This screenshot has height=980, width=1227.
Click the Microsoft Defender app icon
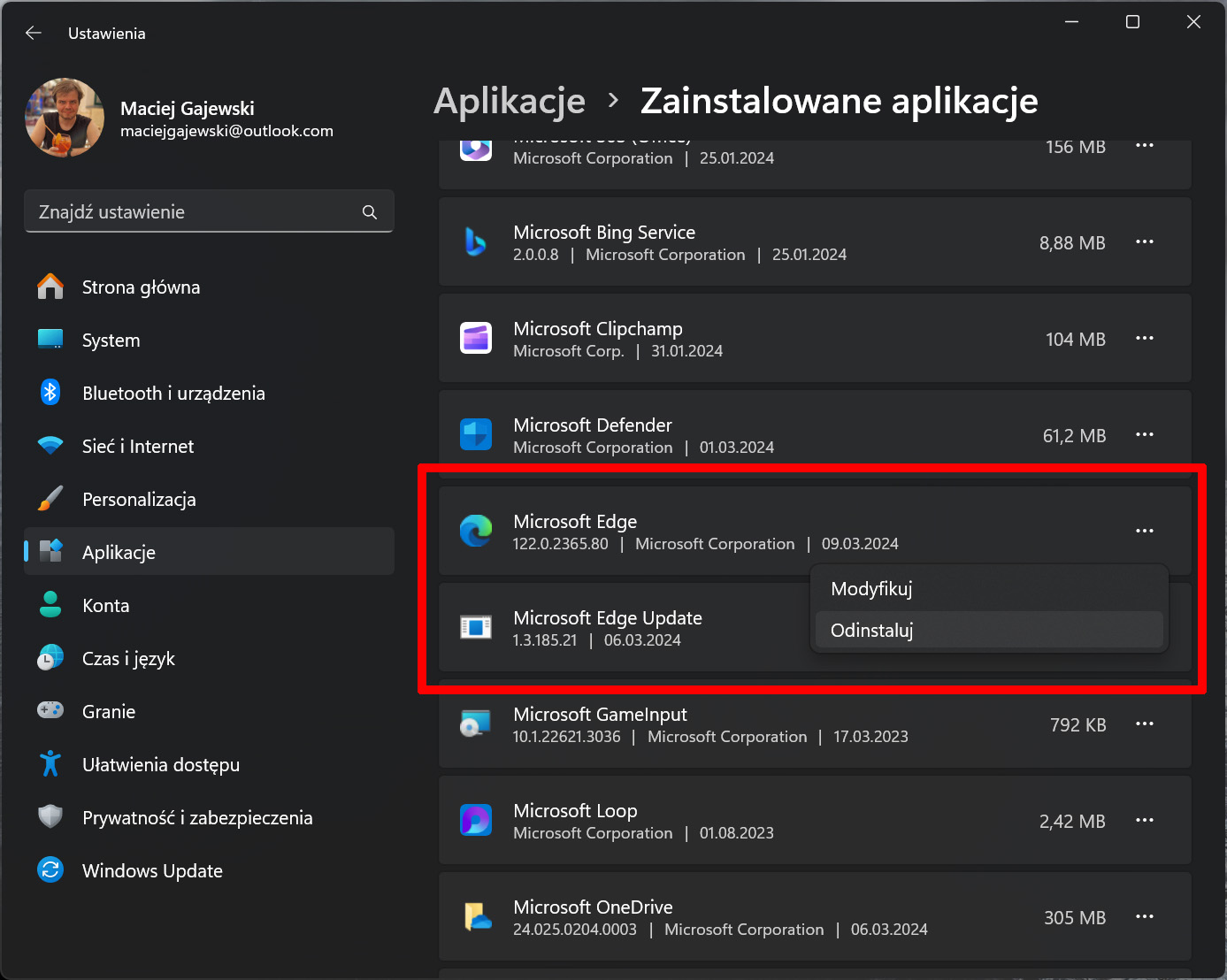point(476,434)
